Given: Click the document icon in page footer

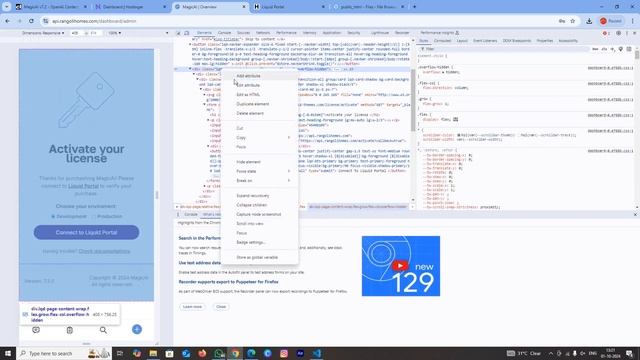Looking at the screenshot, I should [x=70, y=330].
